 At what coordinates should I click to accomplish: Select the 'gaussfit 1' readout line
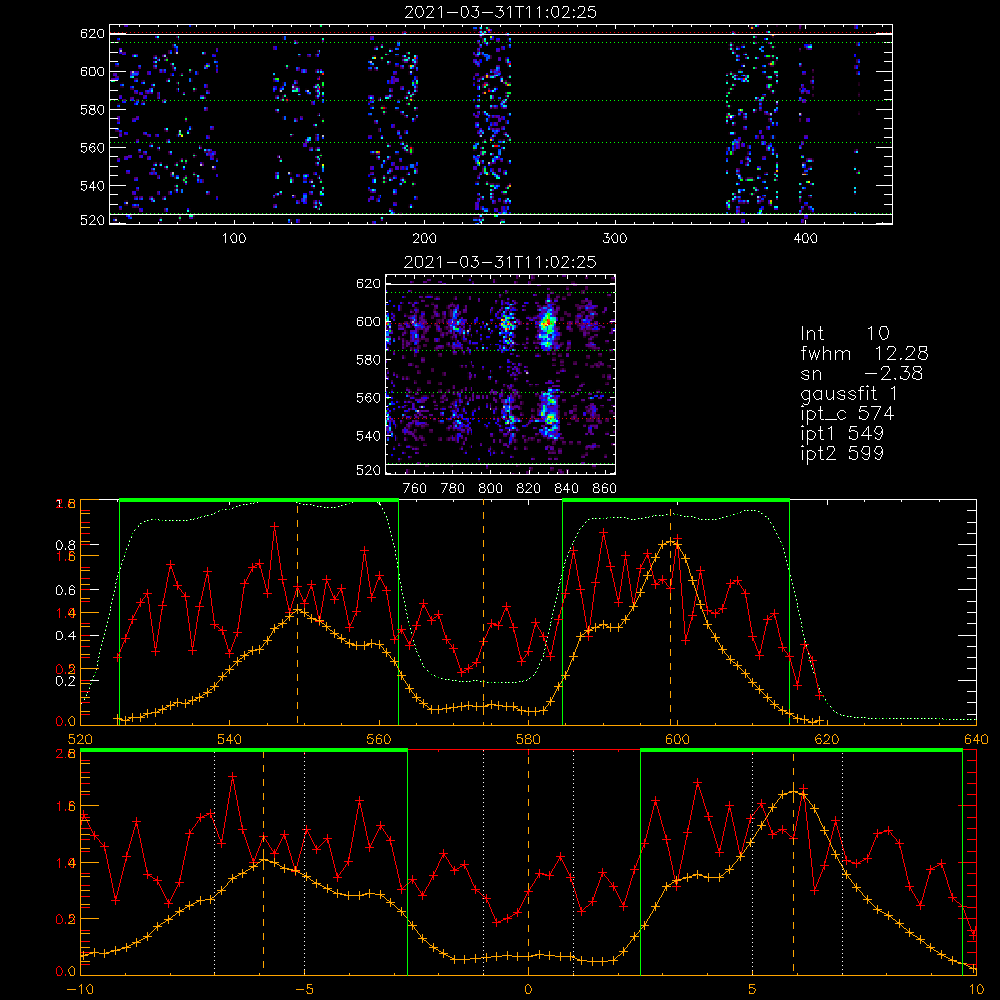(849, 394)
